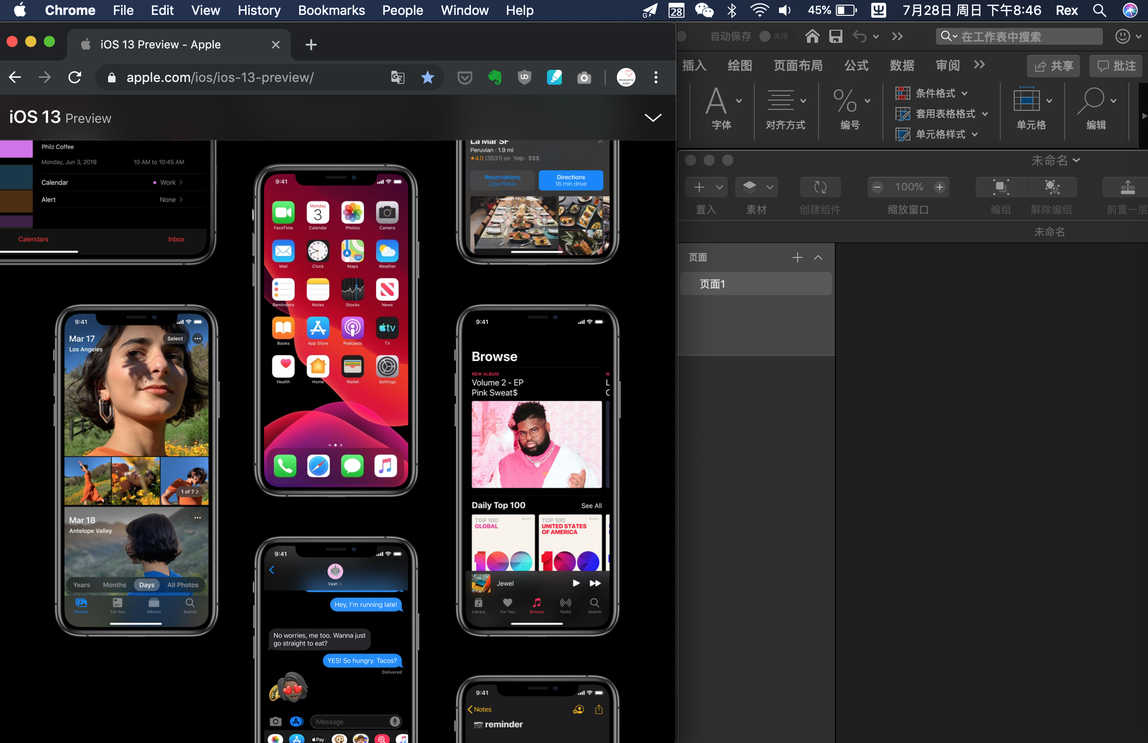Click the uBlock shield extension

(524, 77)
